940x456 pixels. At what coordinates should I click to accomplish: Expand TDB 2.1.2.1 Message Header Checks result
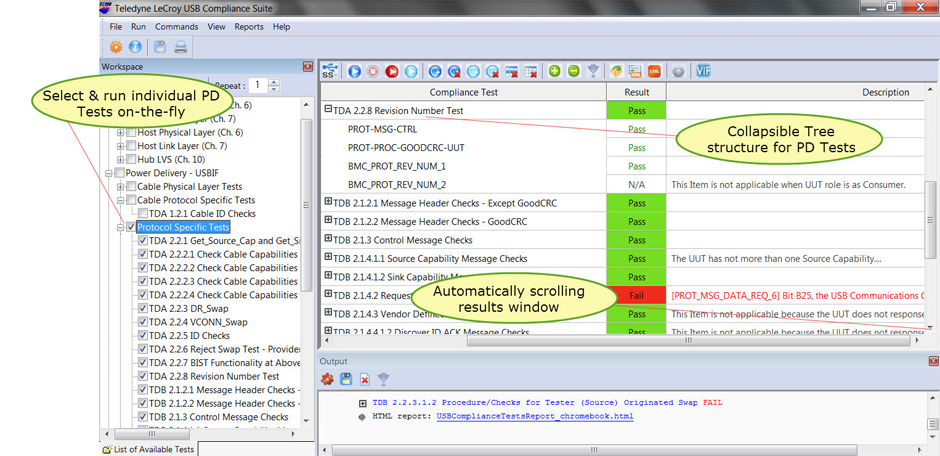point(329,202)
